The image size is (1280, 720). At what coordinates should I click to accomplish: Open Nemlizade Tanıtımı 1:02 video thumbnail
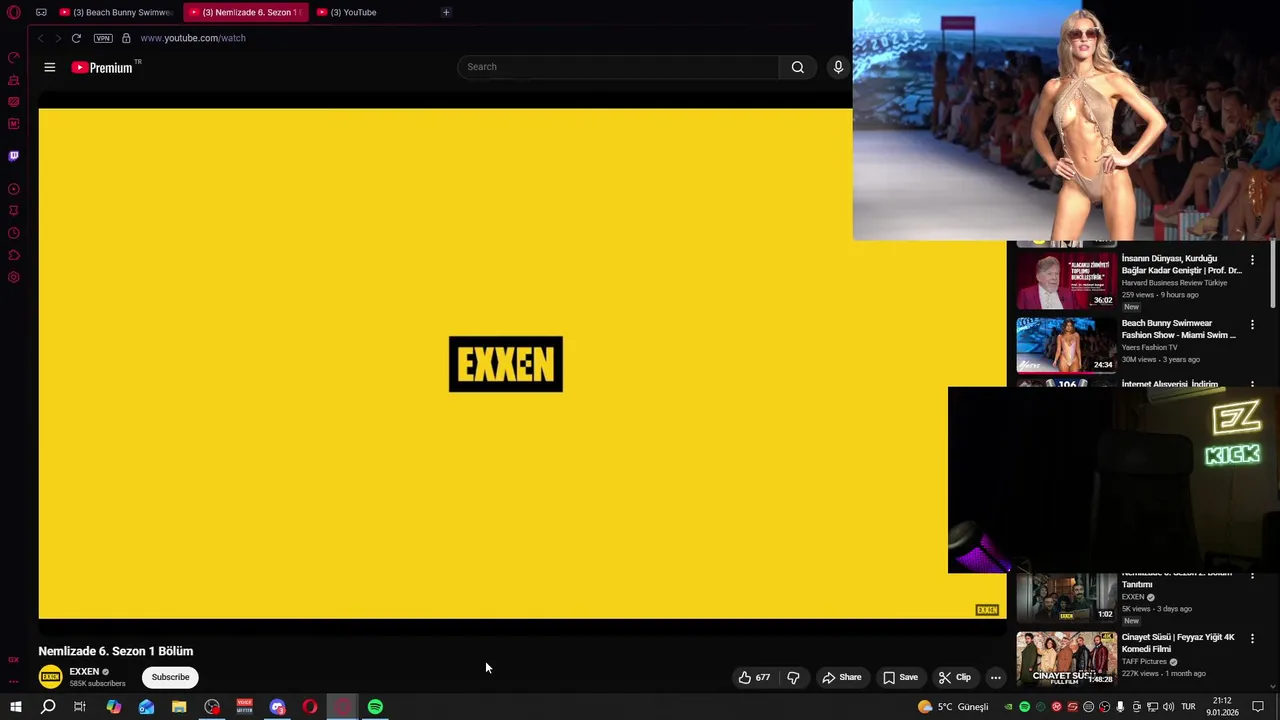coord(1066,597)
